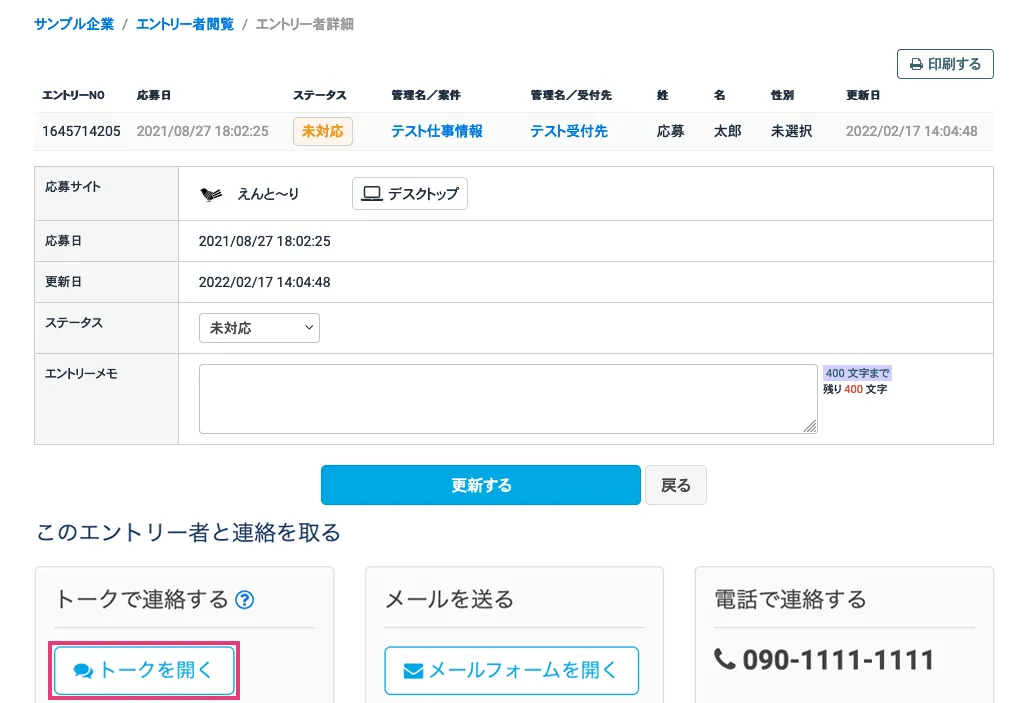The image size is (1028, 703).
Task: Click the えんと〜り site logo icon
Action: 210,194
